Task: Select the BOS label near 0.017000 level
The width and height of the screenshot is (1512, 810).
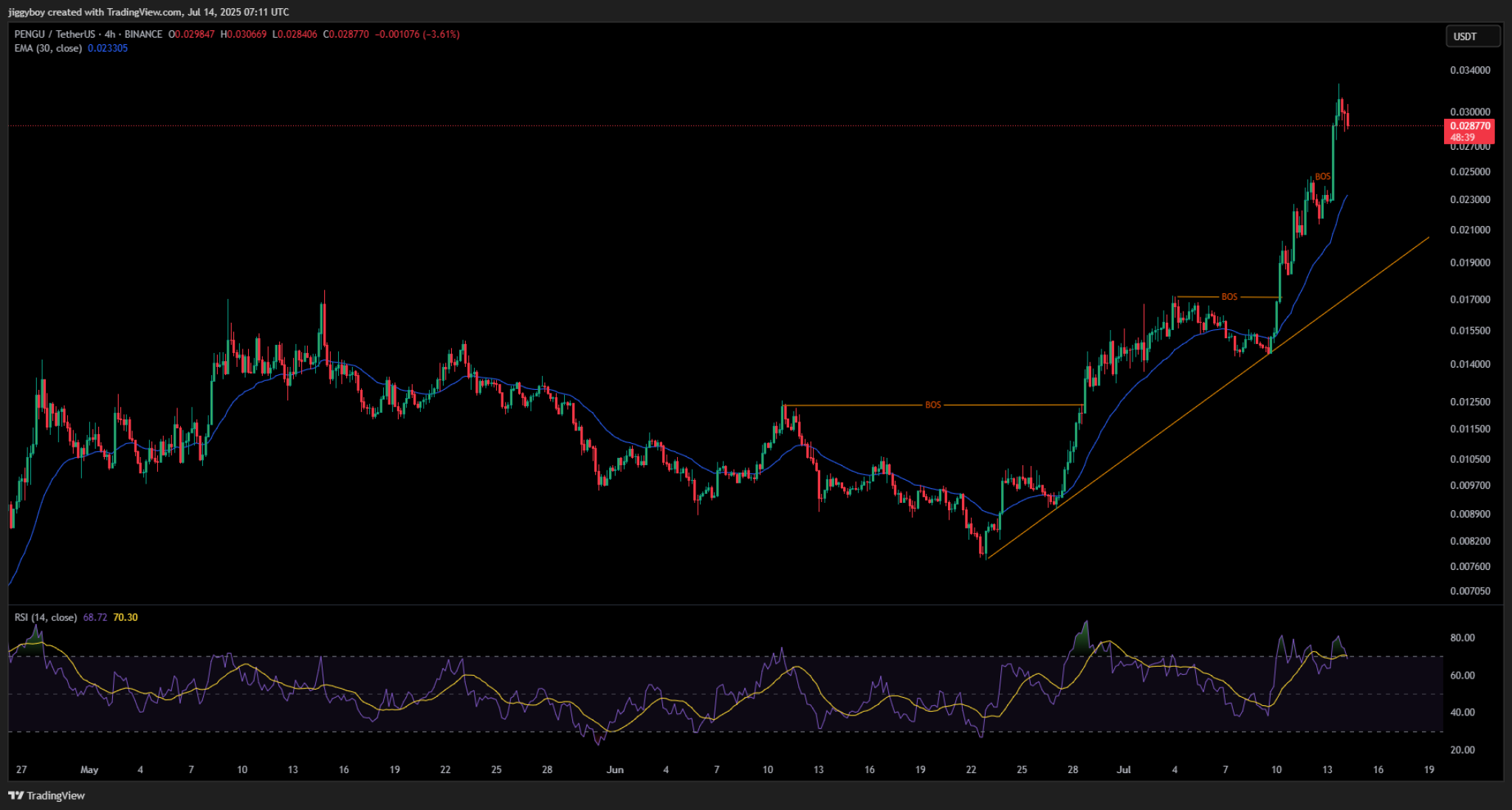Action: click(x=1229, y=297)
